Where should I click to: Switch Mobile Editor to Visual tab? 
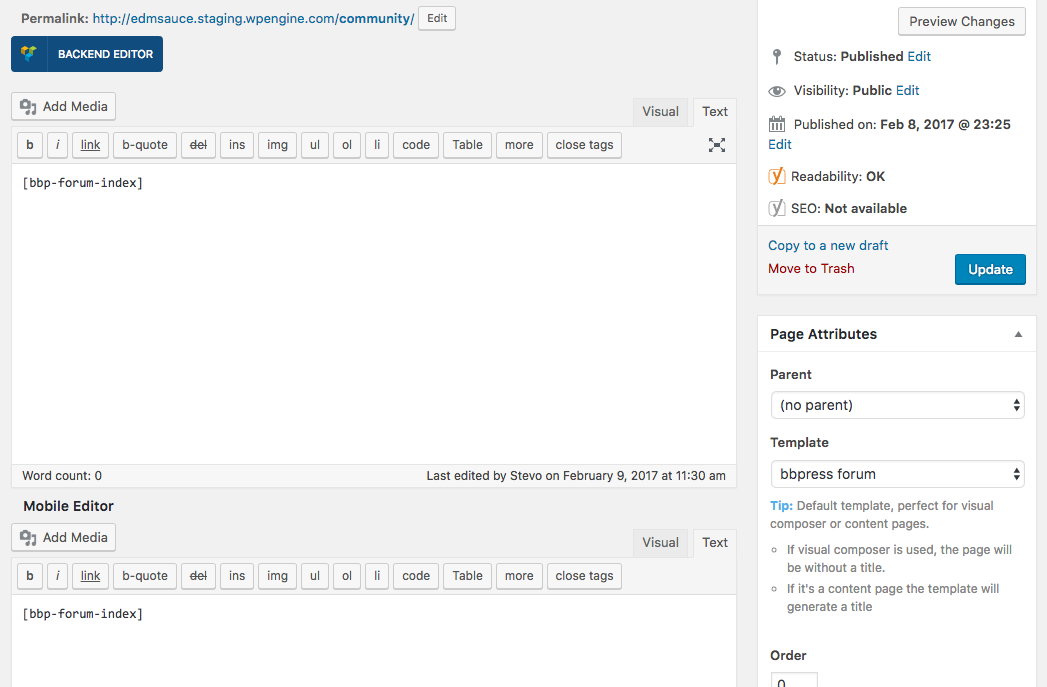[660, 543]
